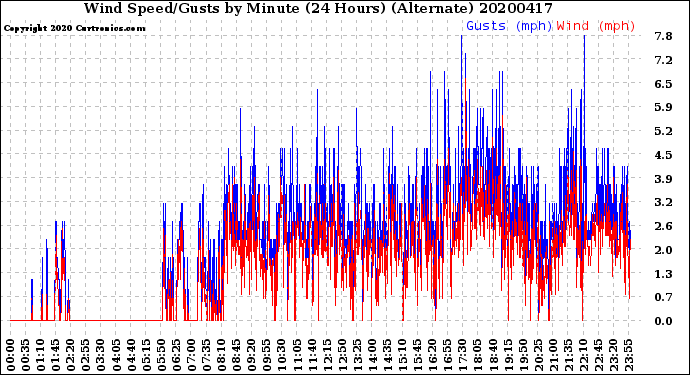
Task: Click the 21:35 time label
Action: (568, 355)
